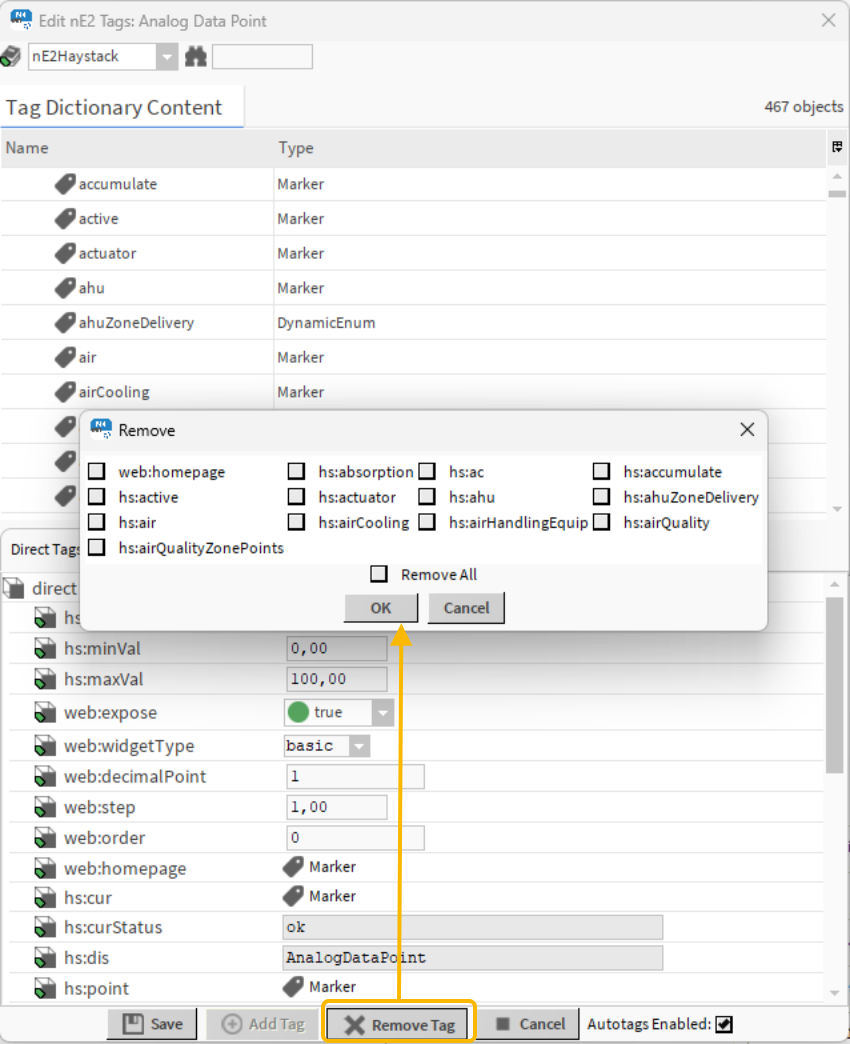Click the table options icon above the scrollbar

(x=837, y=147)
